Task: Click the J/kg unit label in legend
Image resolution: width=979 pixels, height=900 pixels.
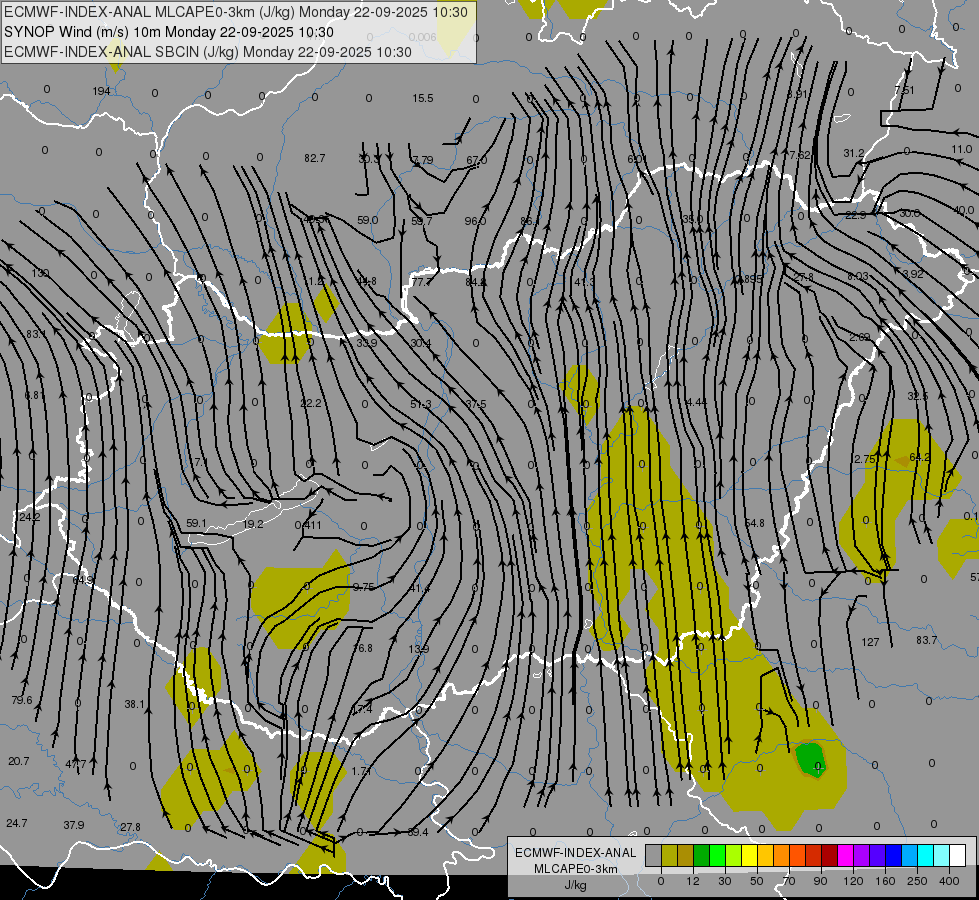Action: click(x=576, y=885)
